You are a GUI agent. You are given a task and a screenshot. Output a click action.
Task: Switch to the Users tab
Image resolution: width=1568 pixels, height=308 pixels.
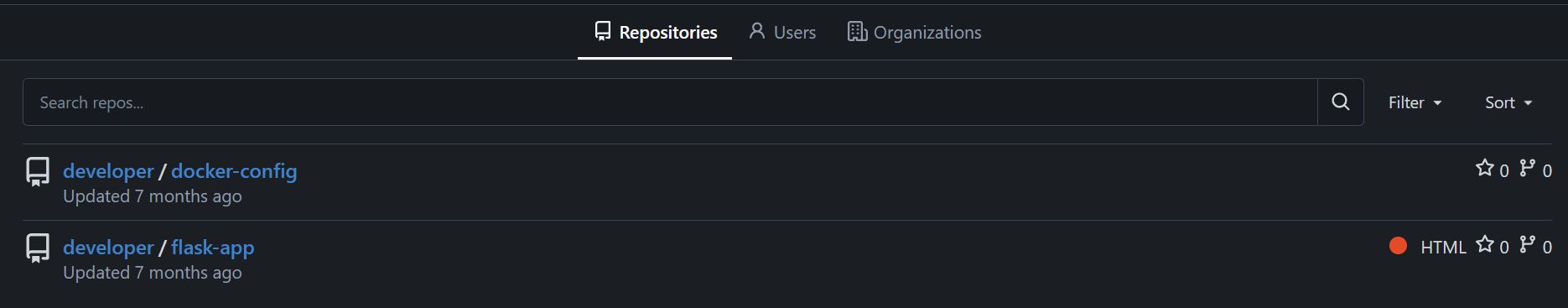(x=781, y=32)
